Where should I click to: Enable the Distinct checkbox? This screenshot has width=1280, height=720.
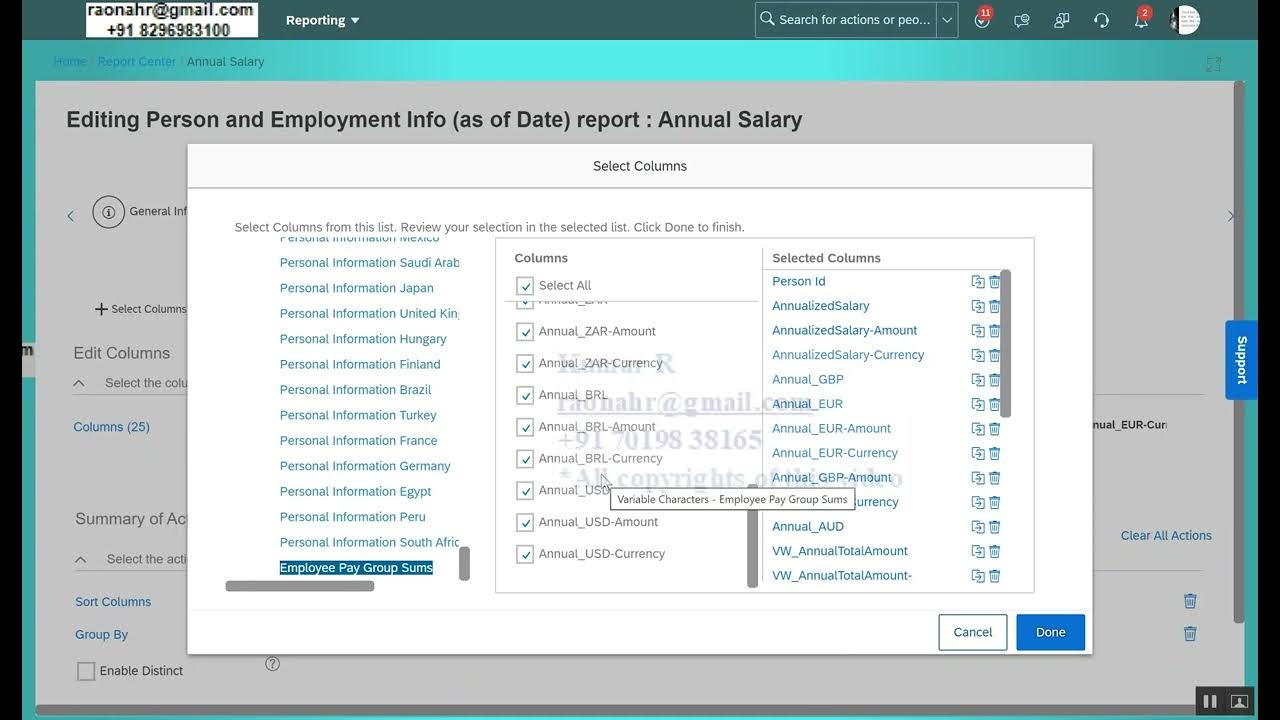click(x=86, y=671)
